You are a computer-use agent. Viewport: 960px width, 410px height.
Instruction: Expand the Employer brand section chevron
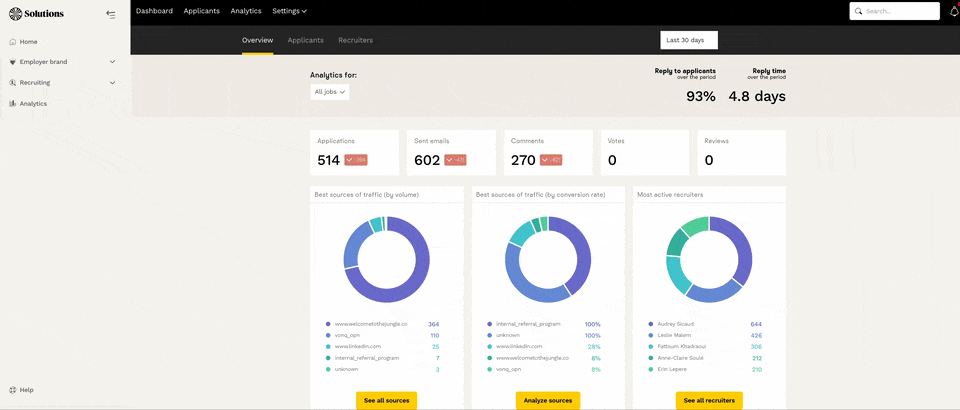click(x=112, y=62)
